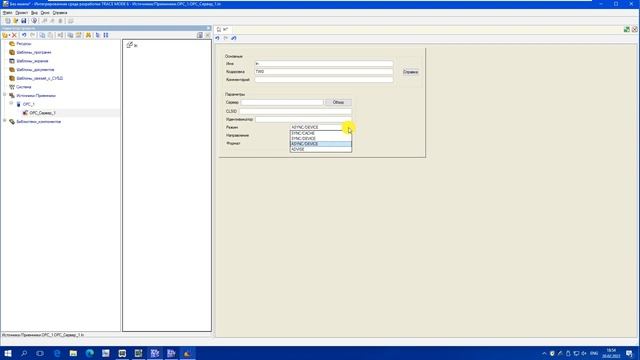
Task: Select the OPC_Сервер_1 tree node
Action: point(42,113)
